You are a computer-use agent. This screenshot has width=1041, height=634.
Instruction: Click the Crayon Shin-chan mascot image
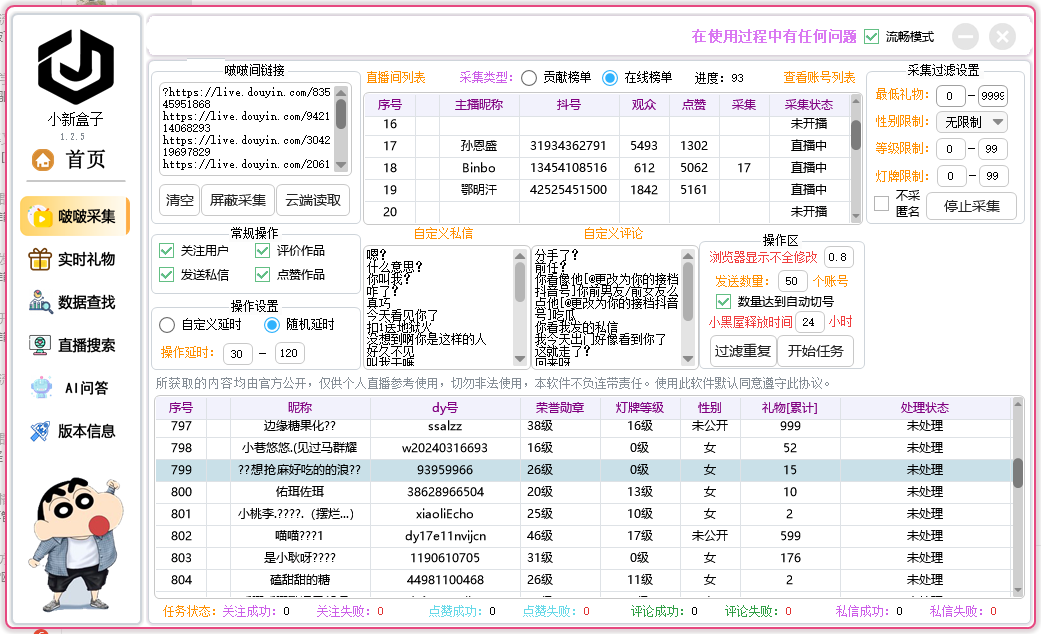point(75,543)
